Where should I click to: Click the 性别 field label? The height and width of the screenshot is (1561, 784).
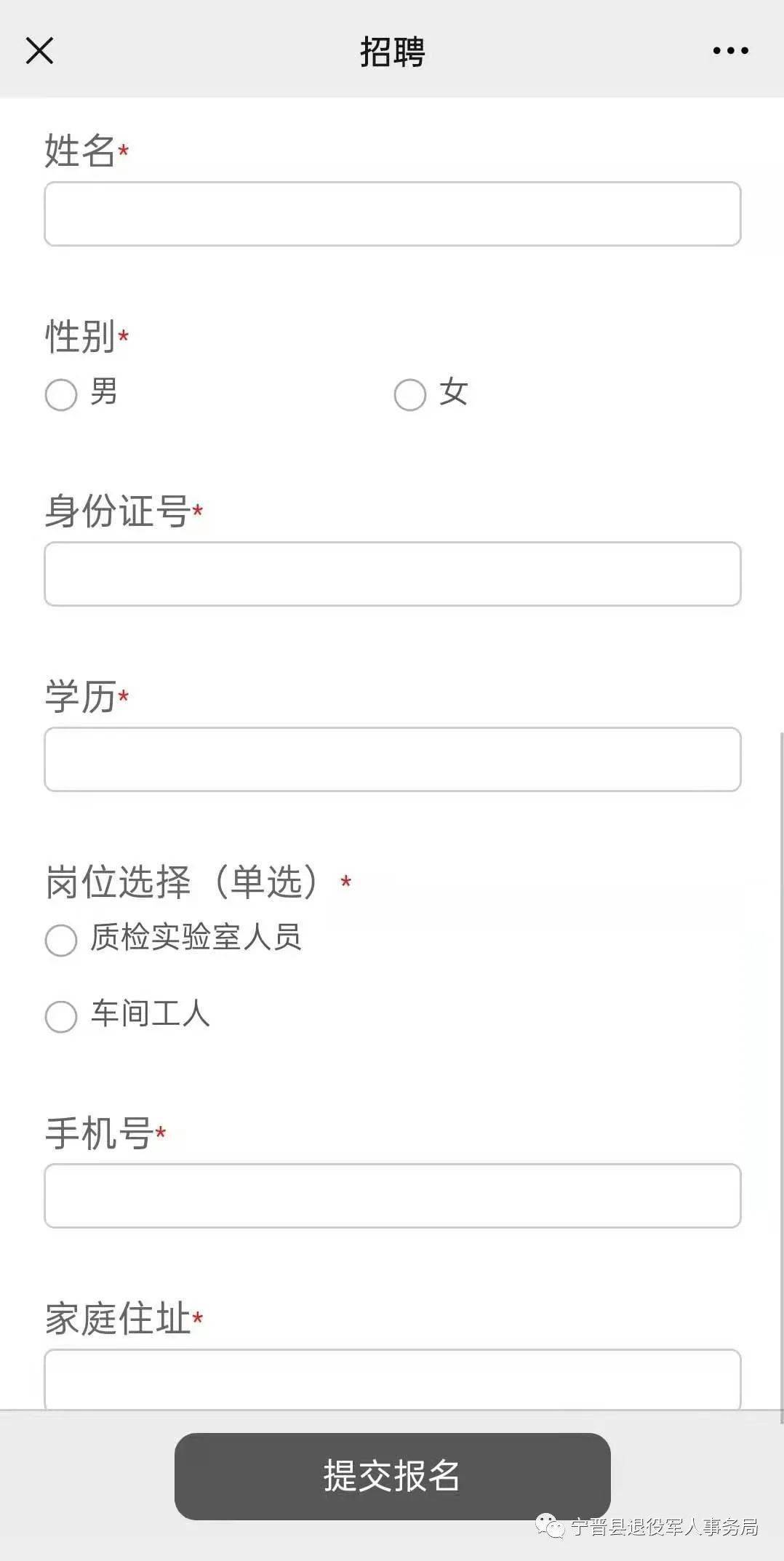click(x=80, y=336)
